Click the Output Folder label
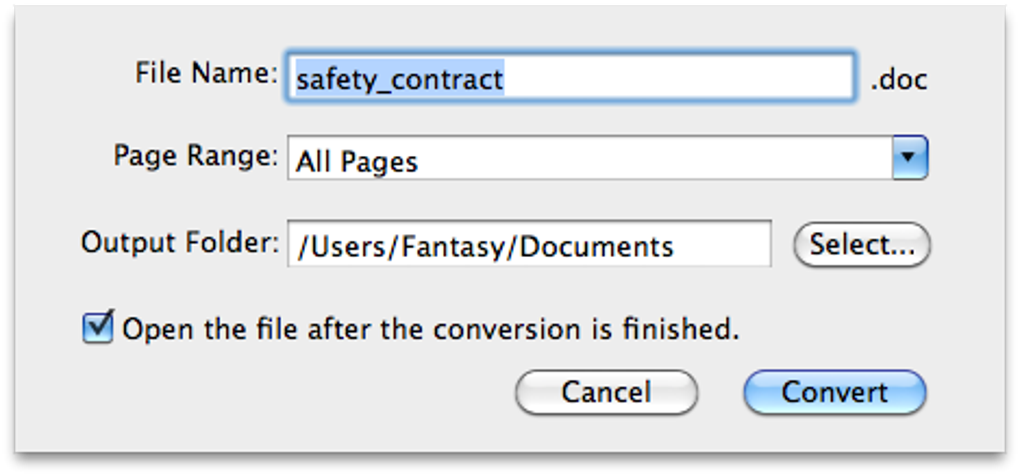This screenshot has height=476, width=1020. (180, 242)
